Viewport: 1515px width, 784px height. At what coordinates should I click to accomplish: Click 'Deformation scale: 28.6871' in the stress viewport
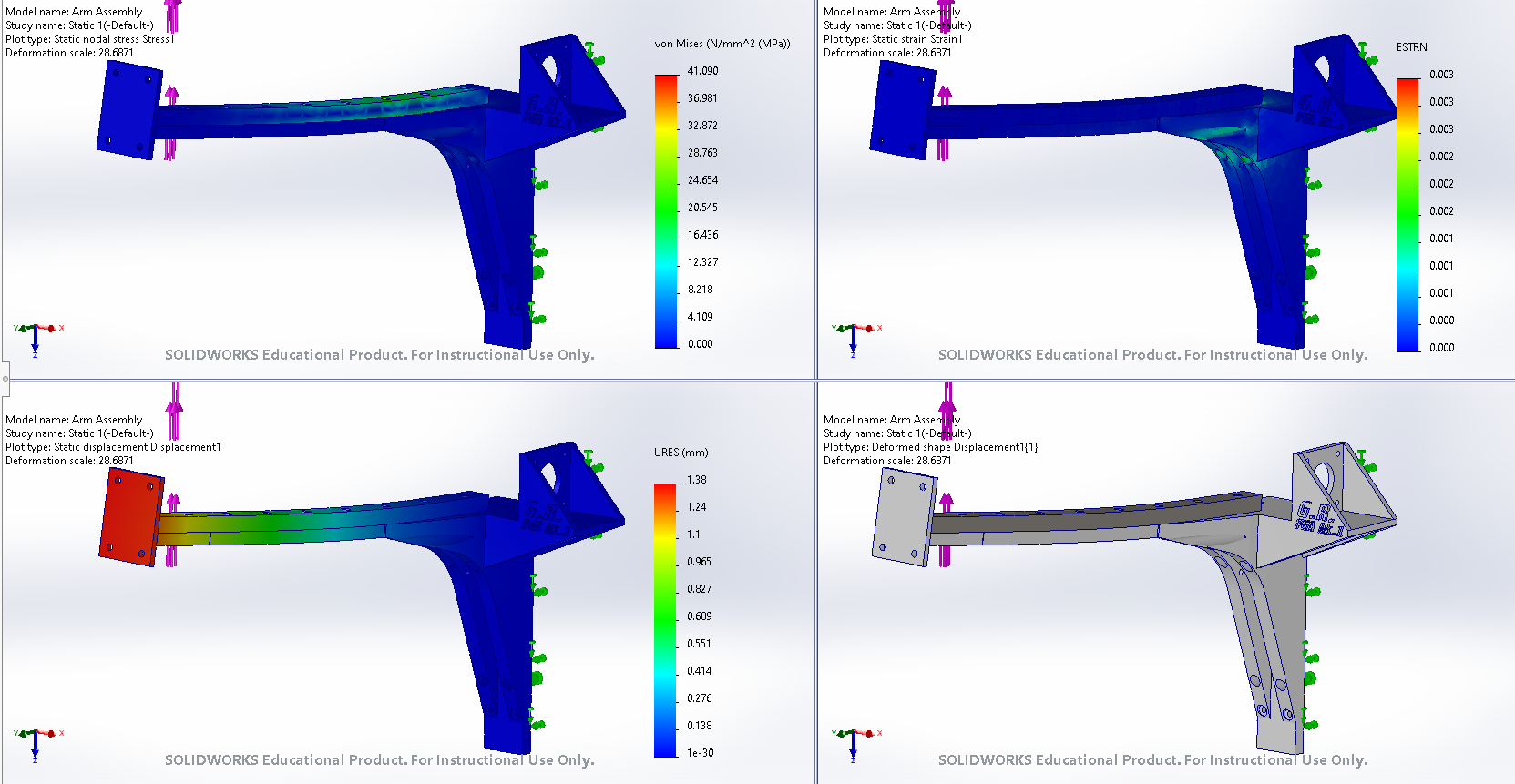point(69,53)
